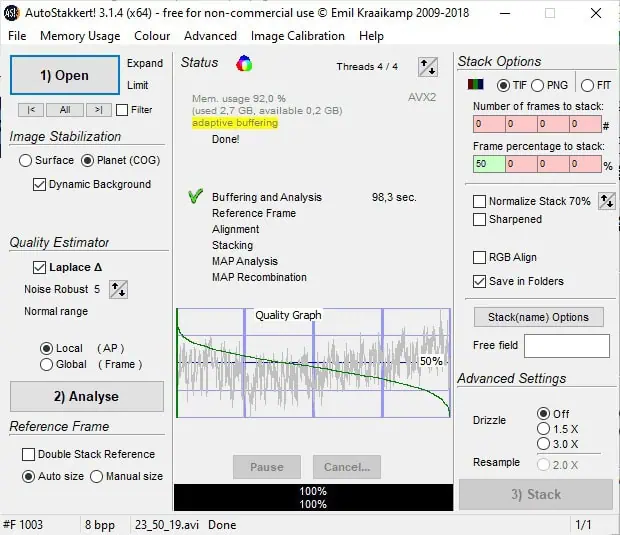Open the Help menu
Screen dimensions: 620x535
coord(371,36)
